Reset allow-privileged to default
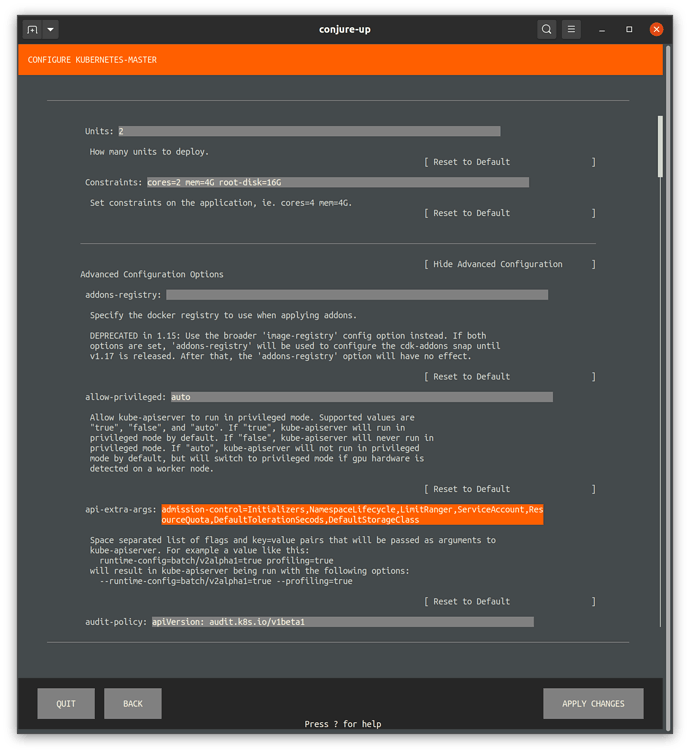Image resolution: width=690 pixels, height=753 pixels. point(510,489)
